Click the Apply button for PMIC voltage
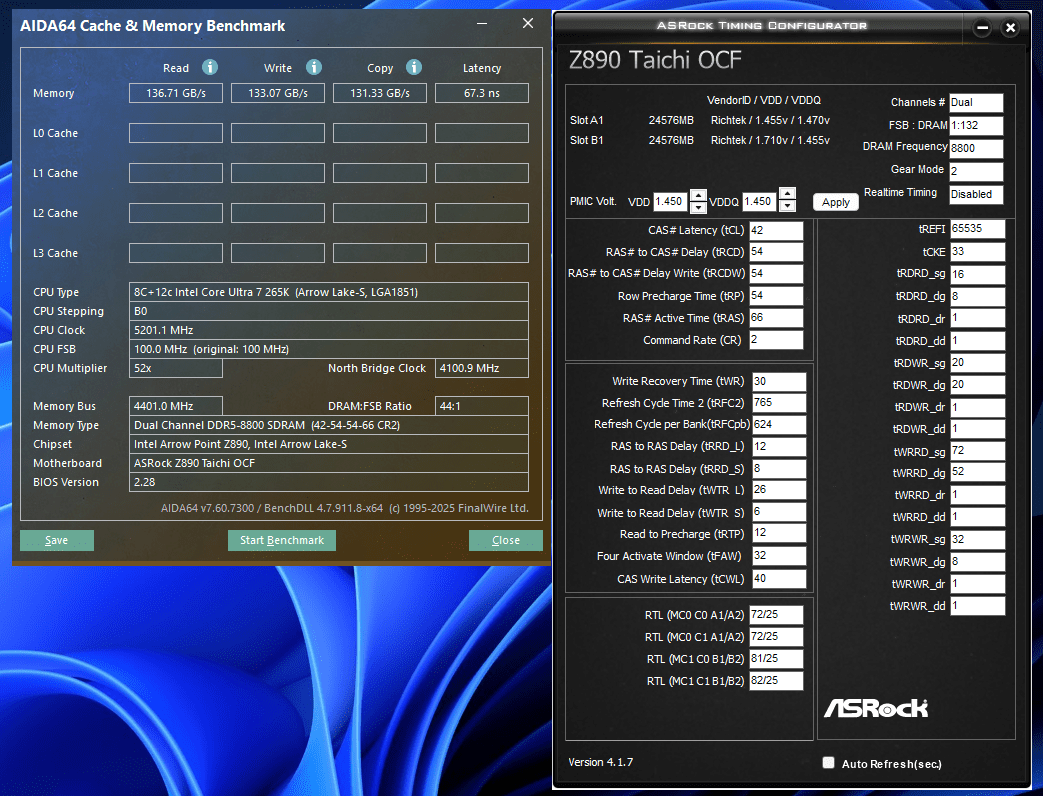The width and height of the screenshot is (1043, 796). [x=835, y=202]
